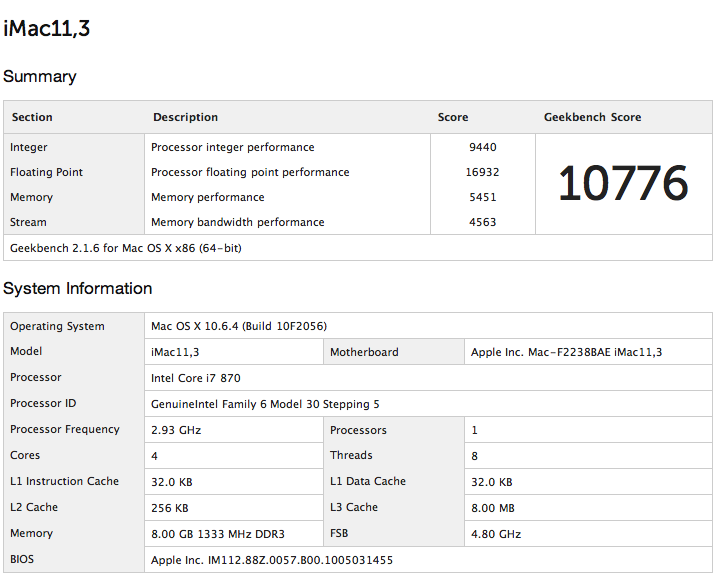Click the Model label

pyautogui.click(x=26, y=351)
